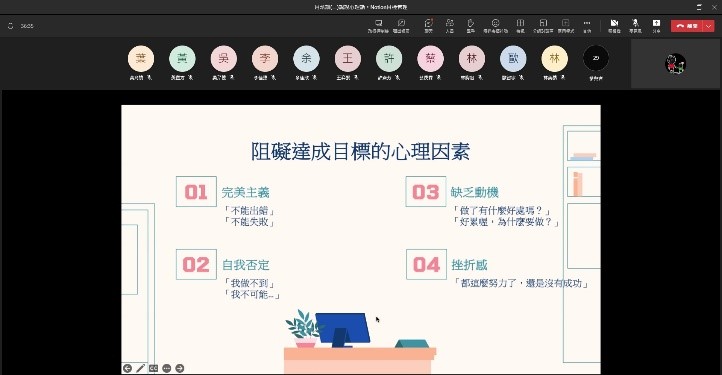
Task: Click the heading 缺乏動機
Action: 475,193
